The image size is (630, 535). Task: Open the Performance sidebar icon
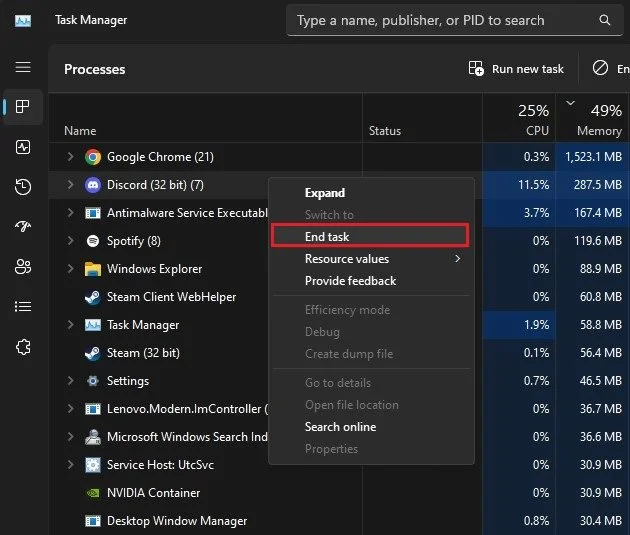coord(23,147)
